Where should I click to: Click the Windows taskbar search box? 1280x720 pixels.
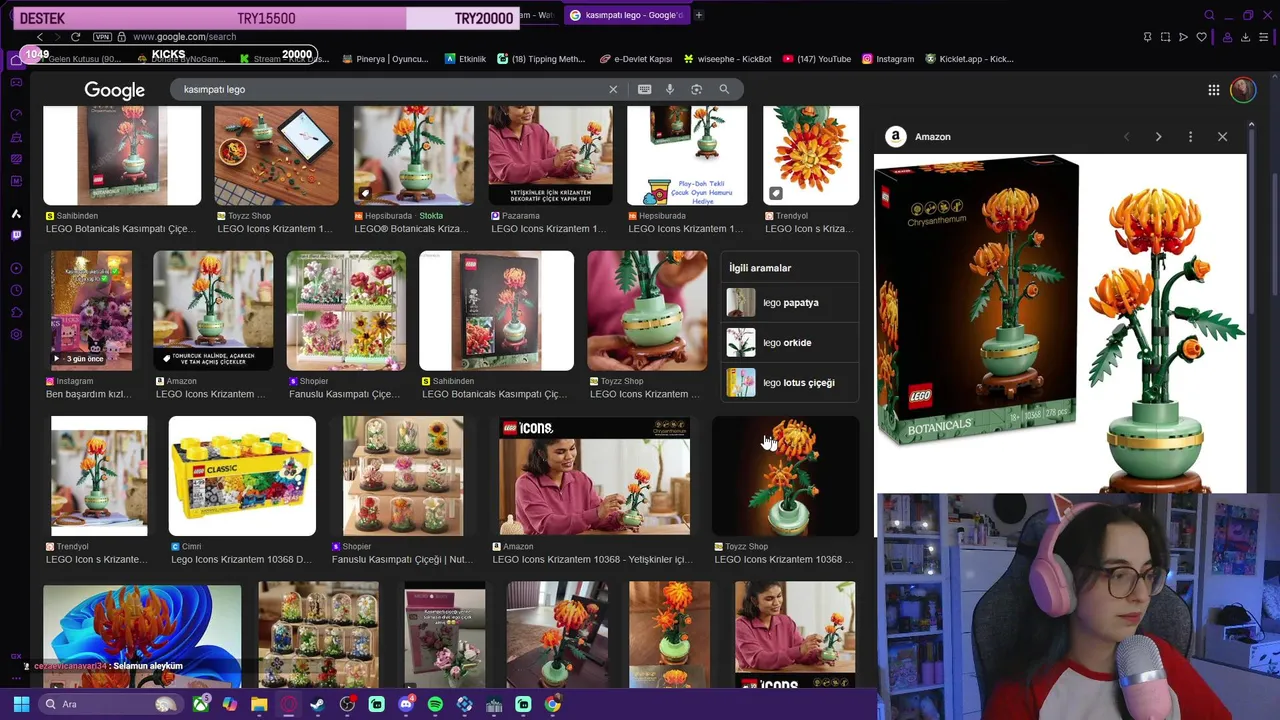pyautogui.click(x=110, y=704)
